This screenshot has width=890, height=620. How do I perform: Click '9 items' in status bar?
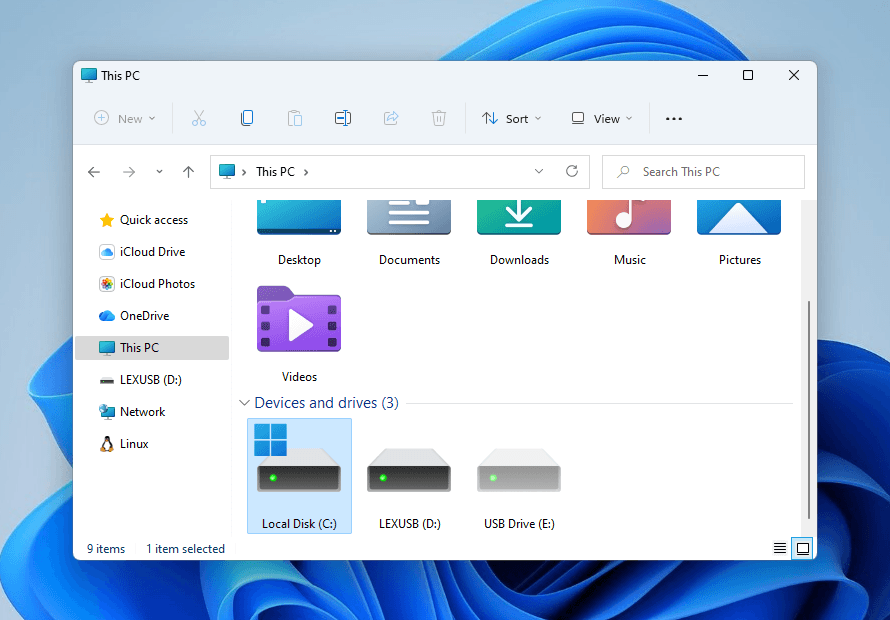[x=106, y=549]
